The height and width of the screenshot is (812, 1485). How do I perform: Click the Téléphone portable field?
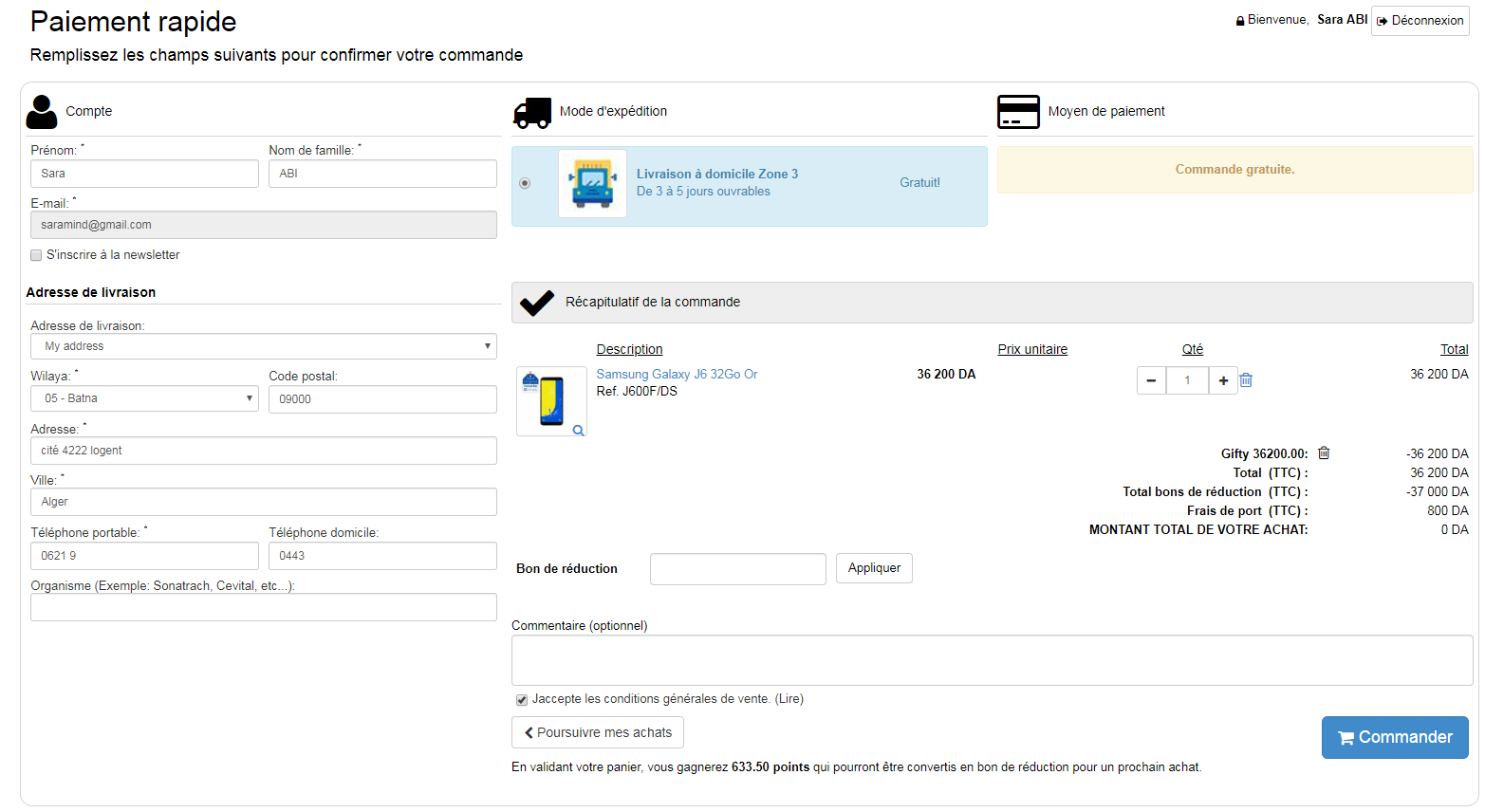[144, 556]
